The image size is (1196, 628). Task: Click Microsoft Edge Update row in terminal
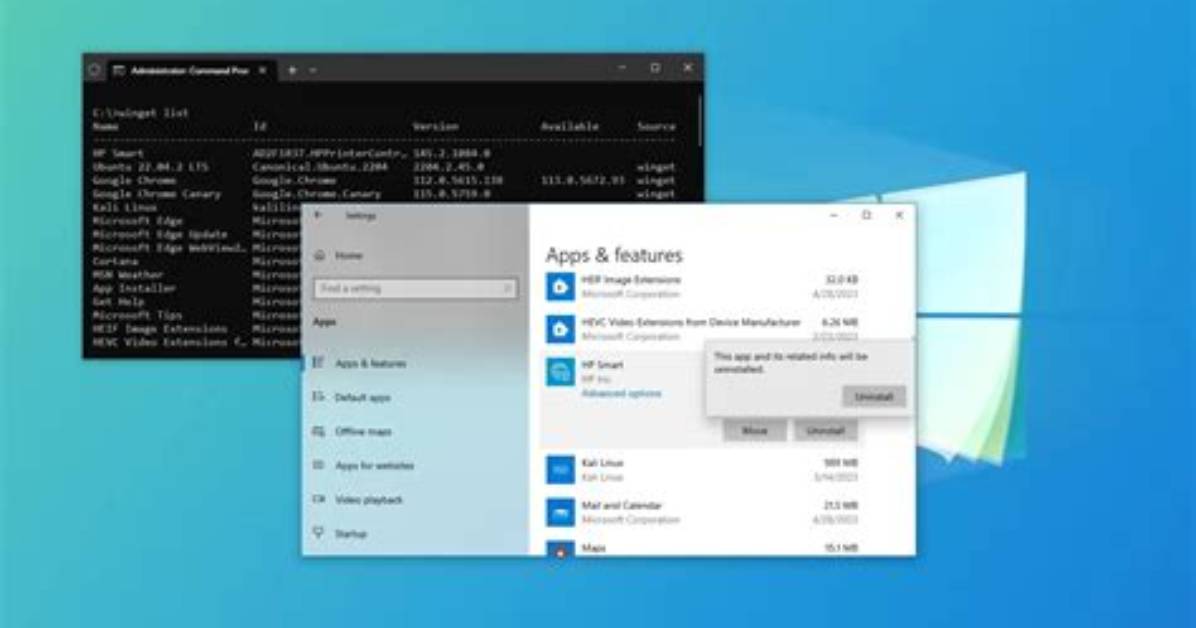click(x=198, y=234)
